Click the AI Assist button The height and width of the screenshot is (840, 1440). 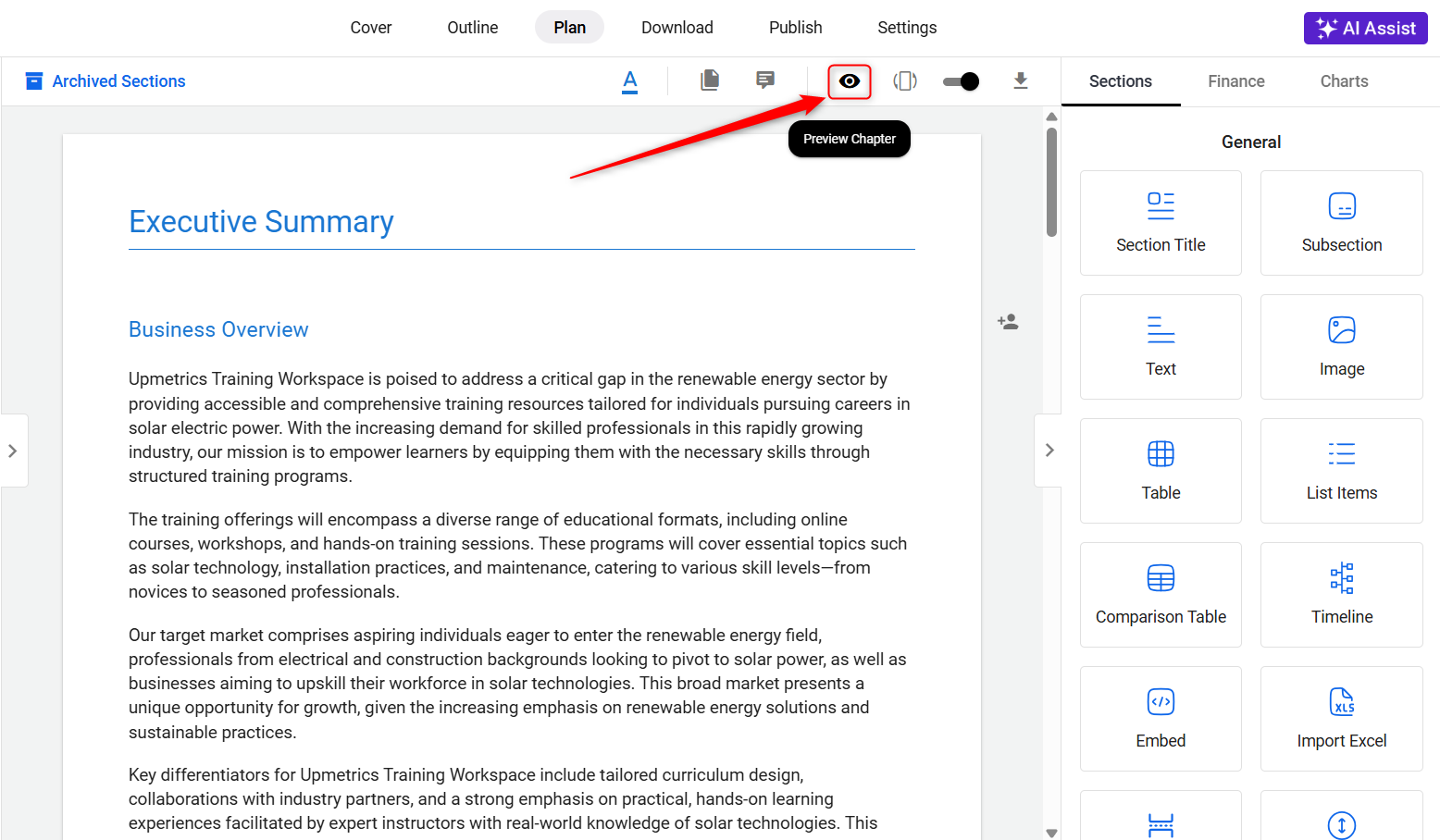(x=1366, y=28)
